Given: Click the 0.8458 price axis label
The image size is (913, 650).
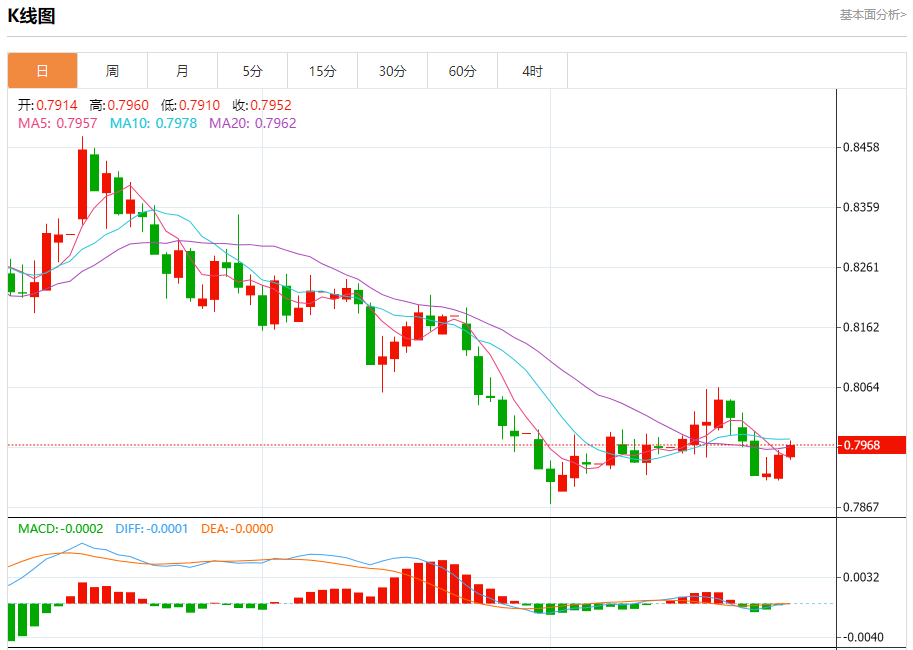Looking at the screenshot, I should 862,147.
